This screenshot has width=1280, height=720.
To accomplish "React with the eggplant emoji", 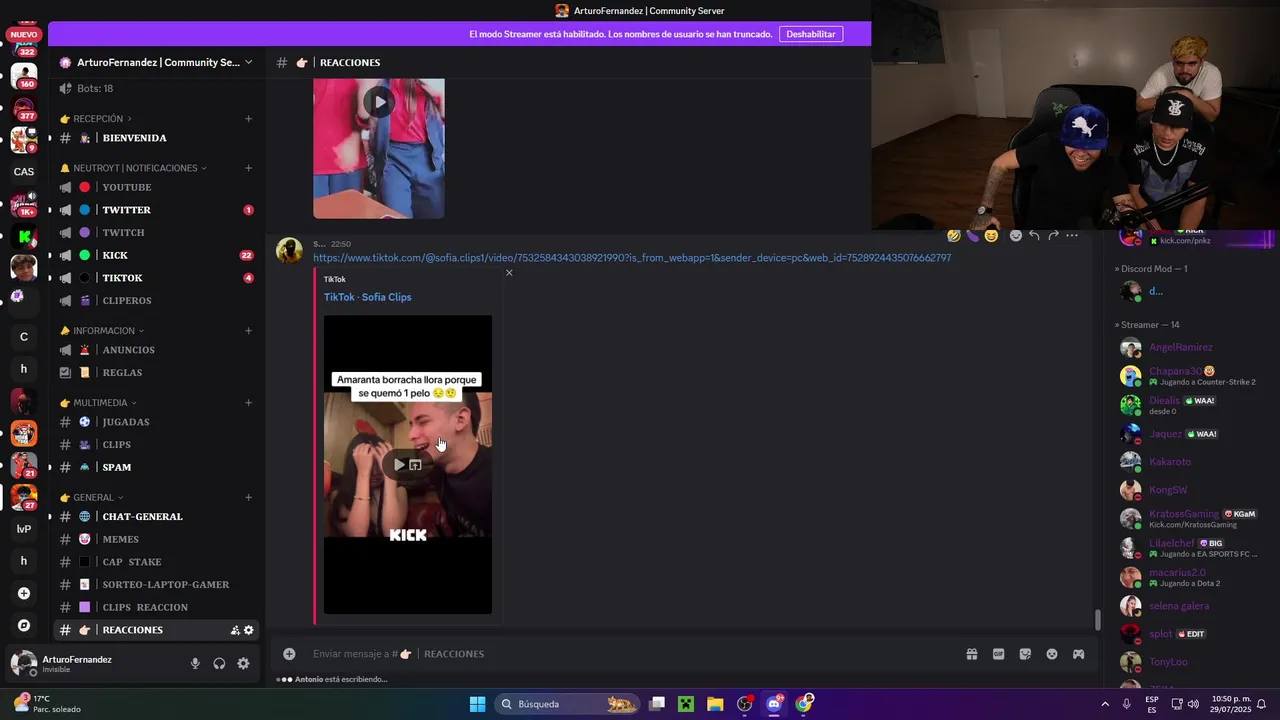I will 972,236.
